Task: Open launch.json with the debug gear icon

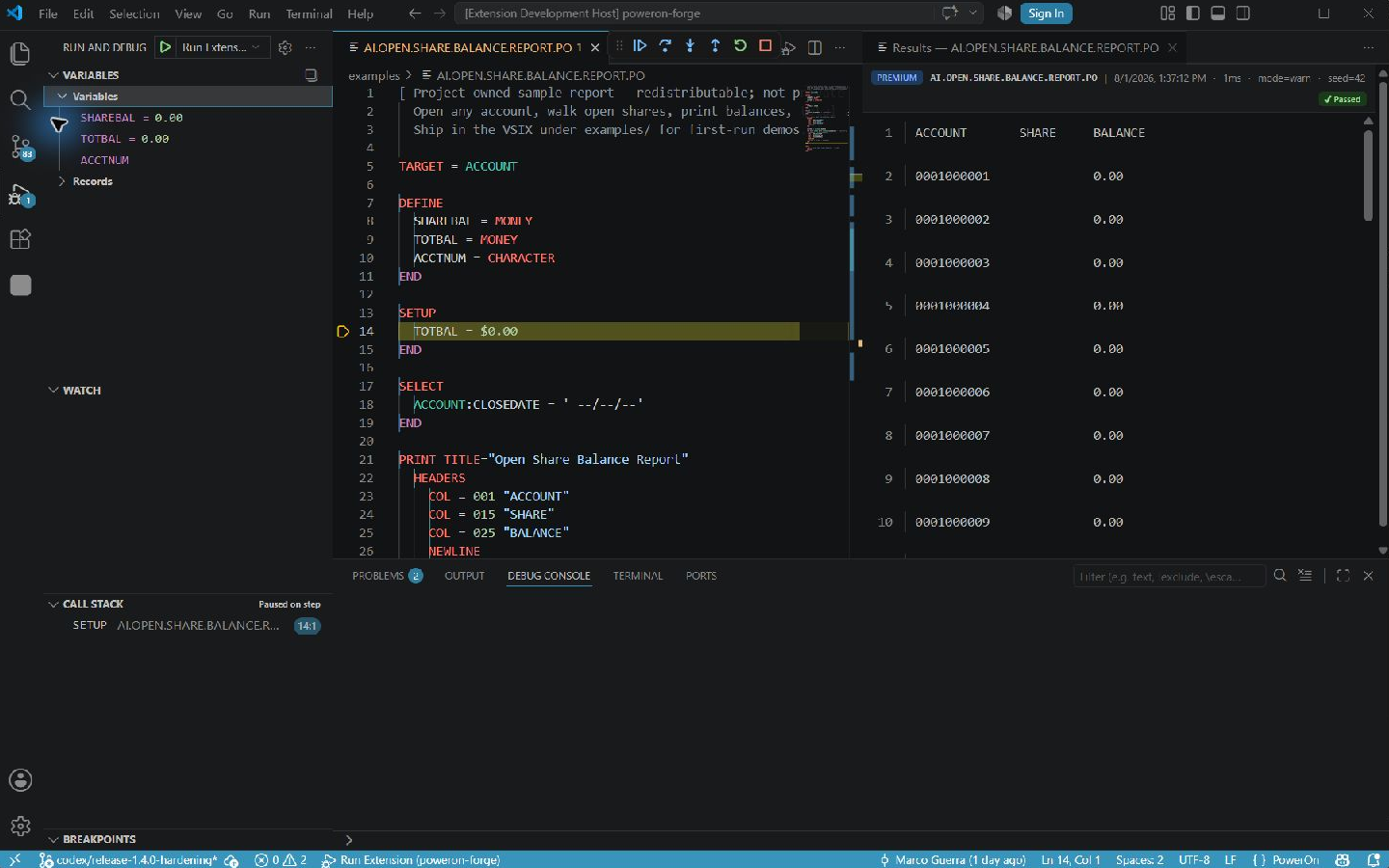Action: click(x=285, y=47)
